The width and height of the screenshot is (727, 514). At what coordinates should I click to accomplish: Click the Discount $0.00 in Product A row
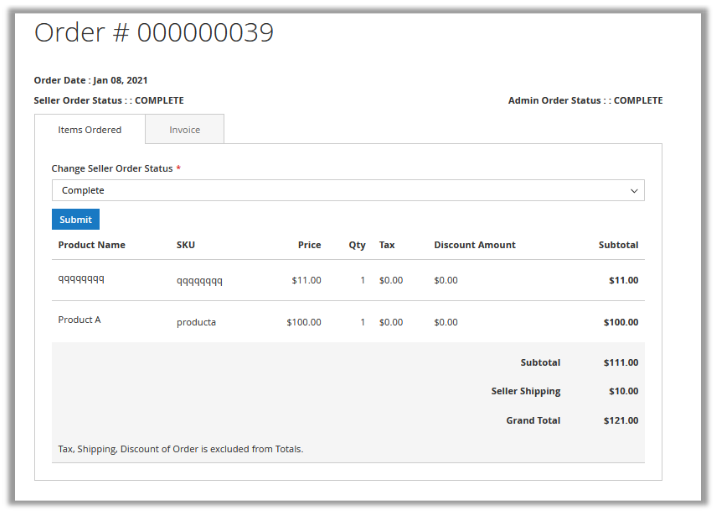(x=446, y=322)
